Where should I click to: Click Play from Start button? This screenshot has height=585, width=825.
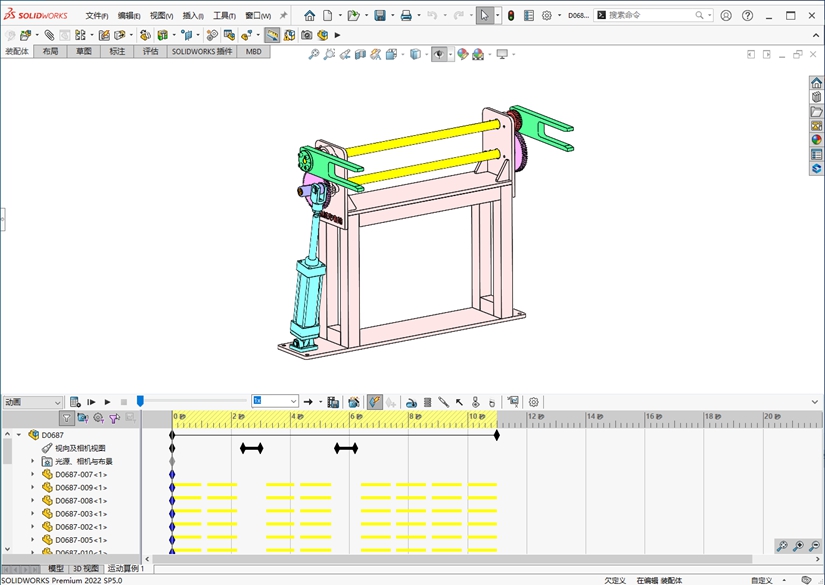pyautogui.click(x=91, y=402)
